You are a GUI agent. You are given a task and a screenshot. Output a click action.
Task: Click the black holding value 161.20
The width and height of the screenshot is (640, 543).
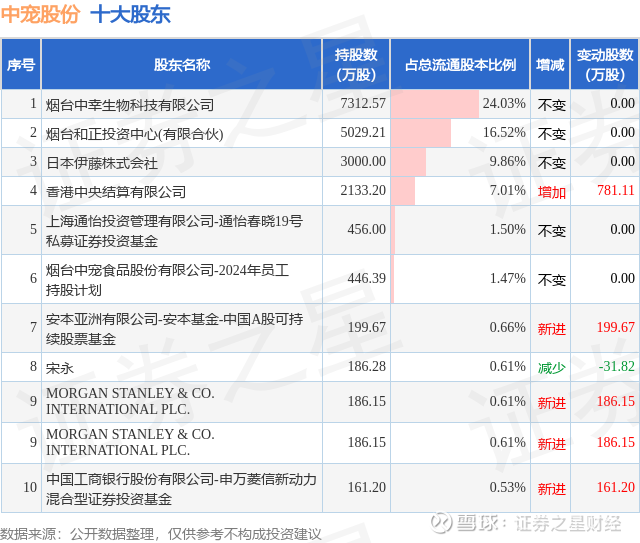point(367,487)
